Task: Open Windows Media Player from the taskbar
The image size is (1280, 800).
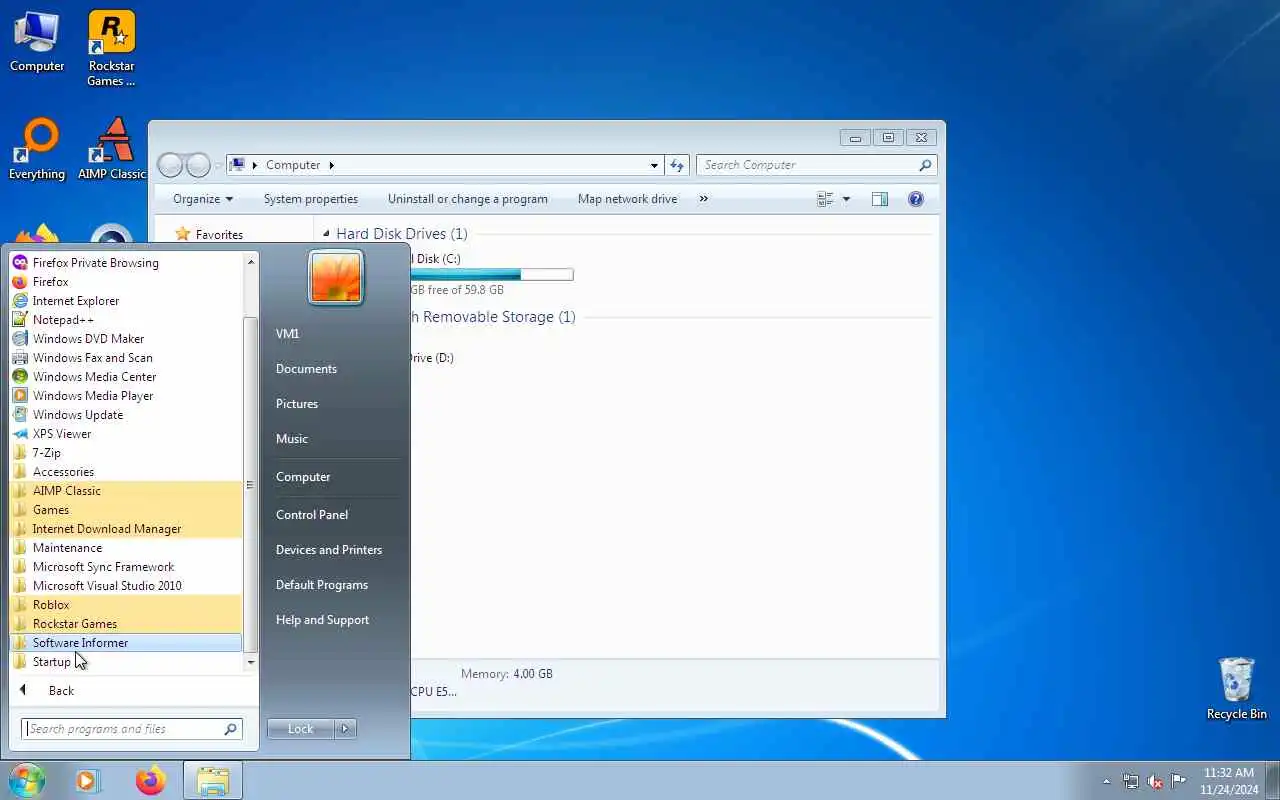Action: (89, 780)
